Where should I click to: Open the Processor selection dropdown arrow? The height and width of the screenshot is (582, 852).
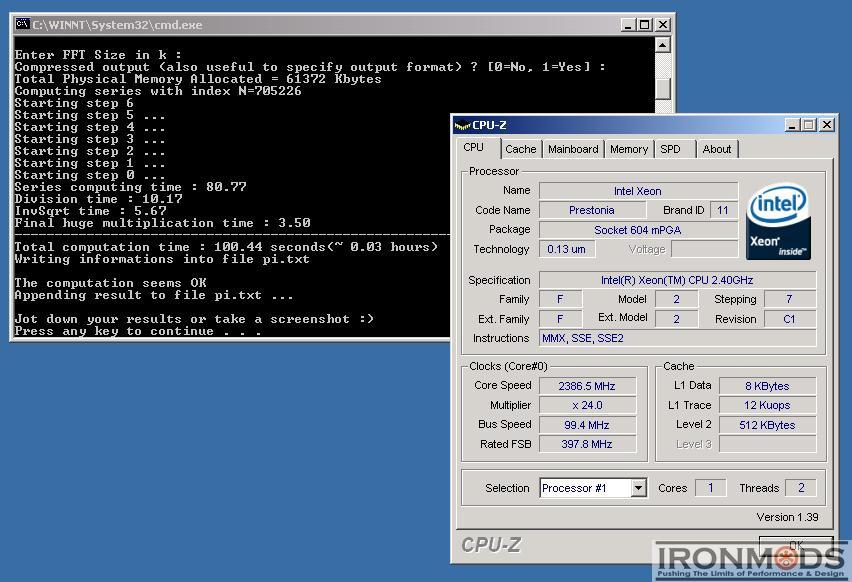(638, 488)
